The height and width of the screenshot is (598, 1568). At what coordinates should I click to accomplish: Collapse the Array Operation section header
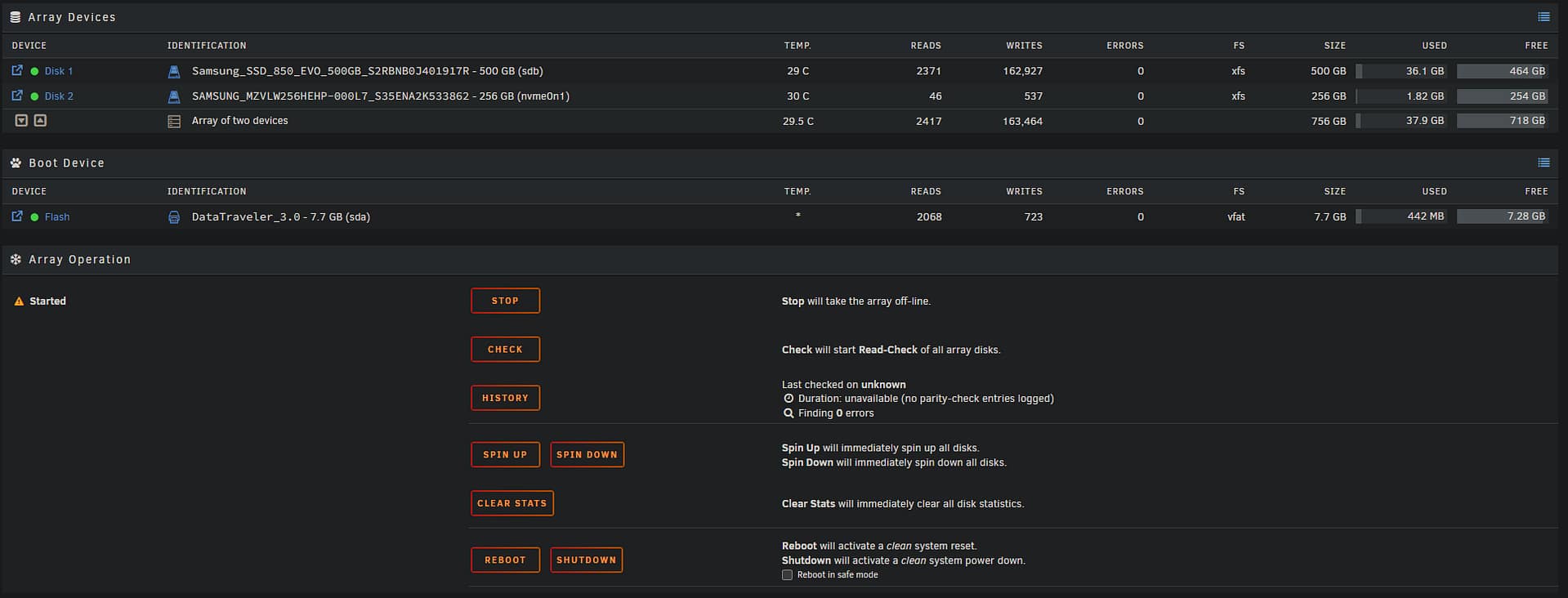tap(79, 260)
